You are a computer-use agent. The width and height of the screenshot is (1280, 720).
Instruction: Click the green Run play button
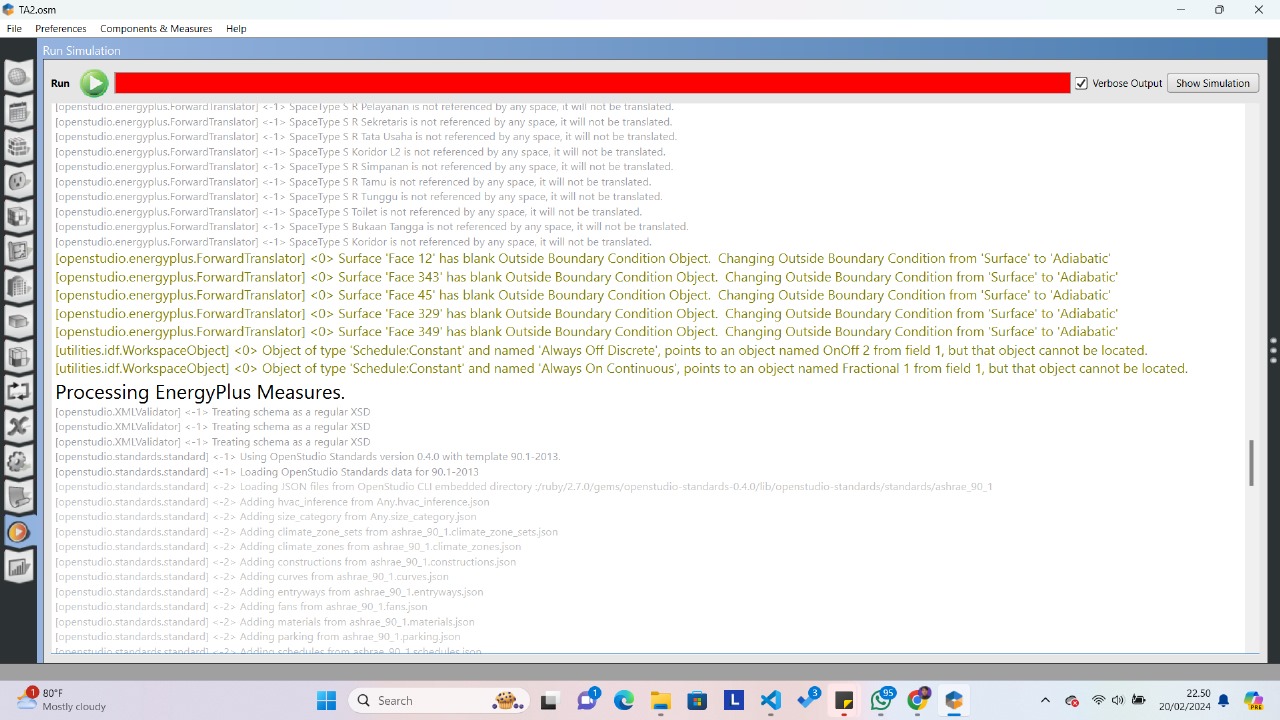tap(94, 83)
